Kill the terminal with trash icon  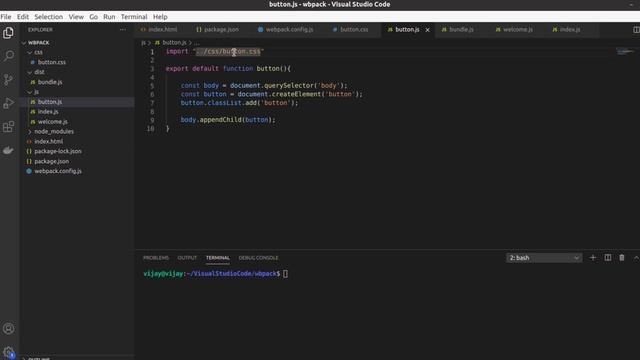[622, 258]
